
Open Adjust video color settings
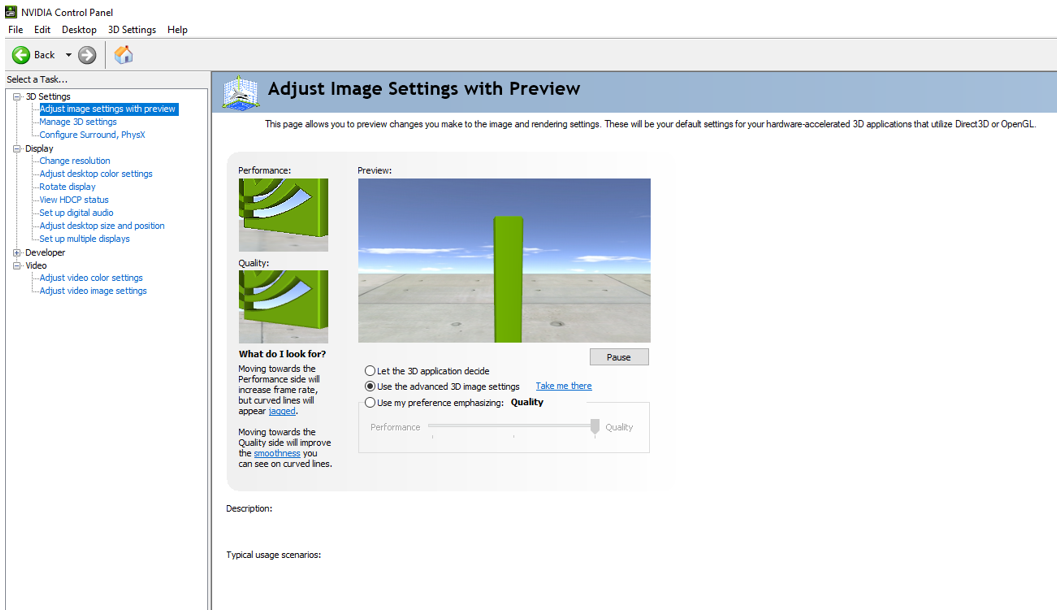[91, 278]
